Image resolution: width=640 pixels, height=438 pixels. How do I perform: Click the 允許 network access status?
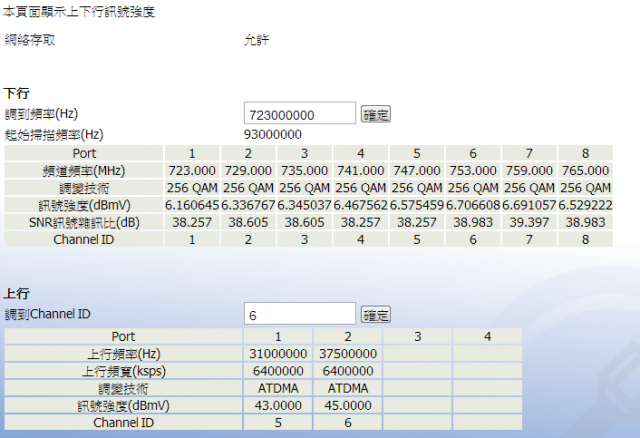tap(257, 40)
